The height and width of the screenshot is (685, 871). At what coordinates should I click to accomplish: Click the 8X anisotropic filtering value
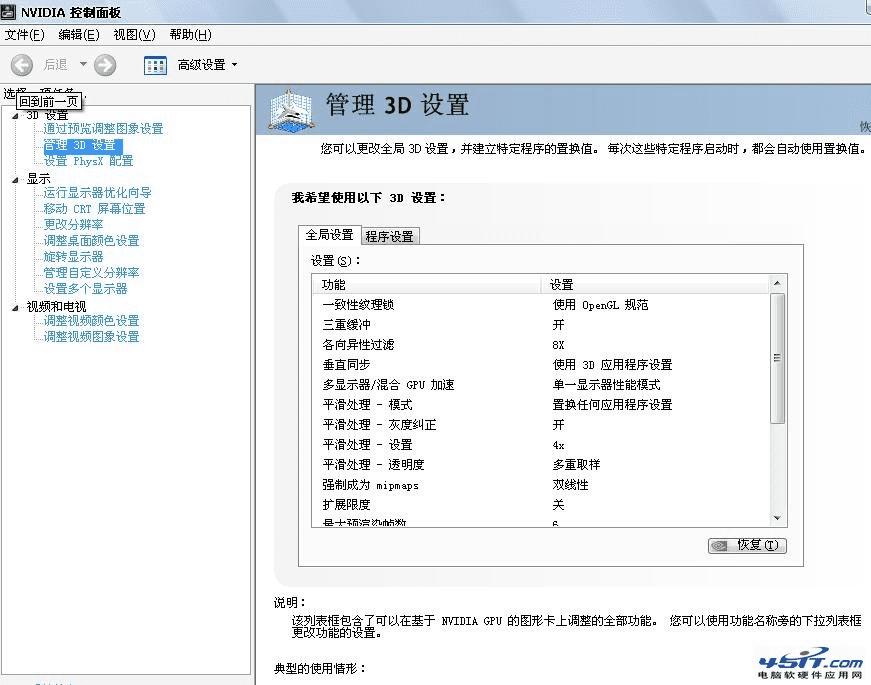558,345
